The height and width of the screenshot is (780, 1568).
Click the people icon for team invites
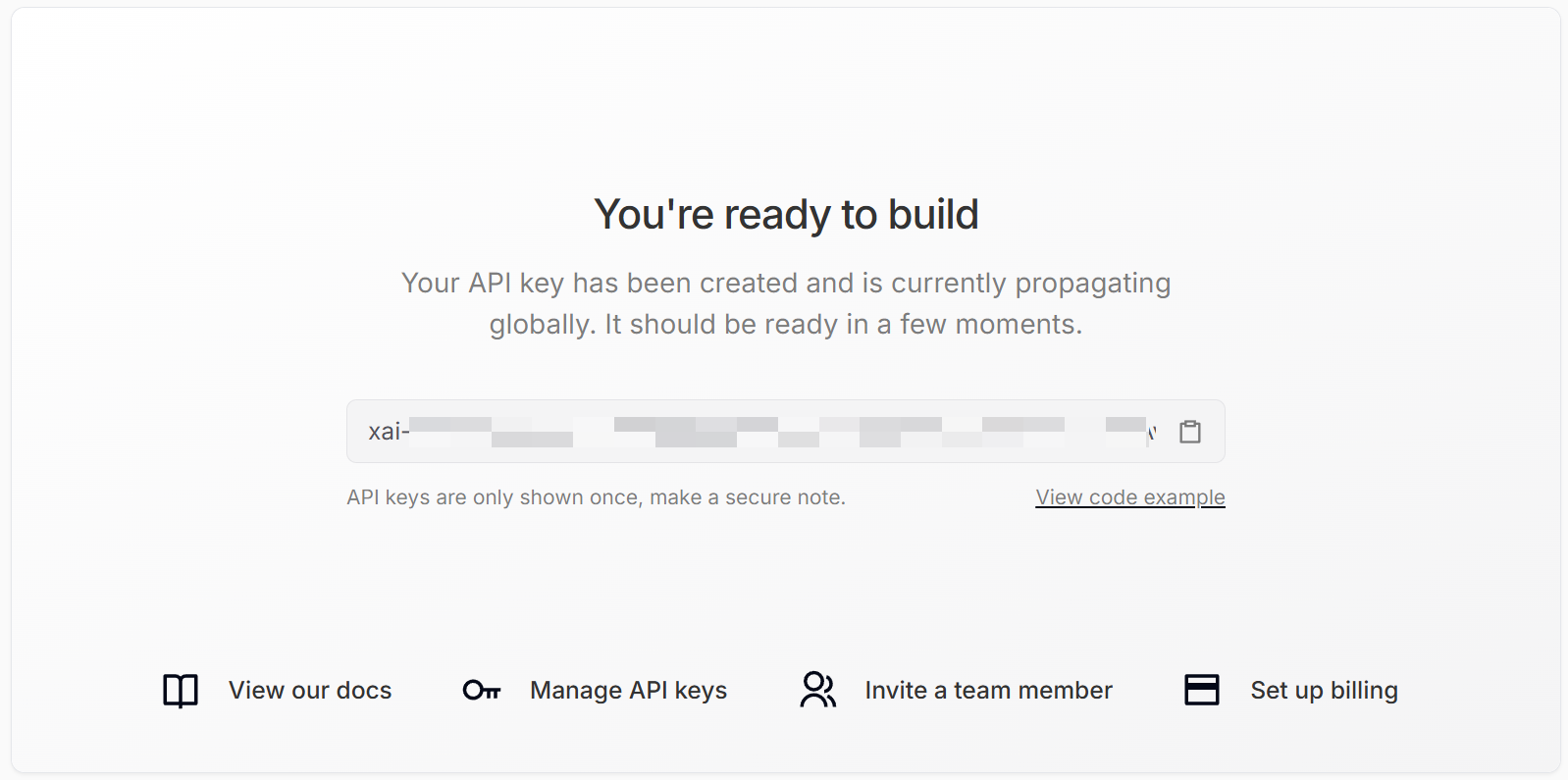click(818, 690)
